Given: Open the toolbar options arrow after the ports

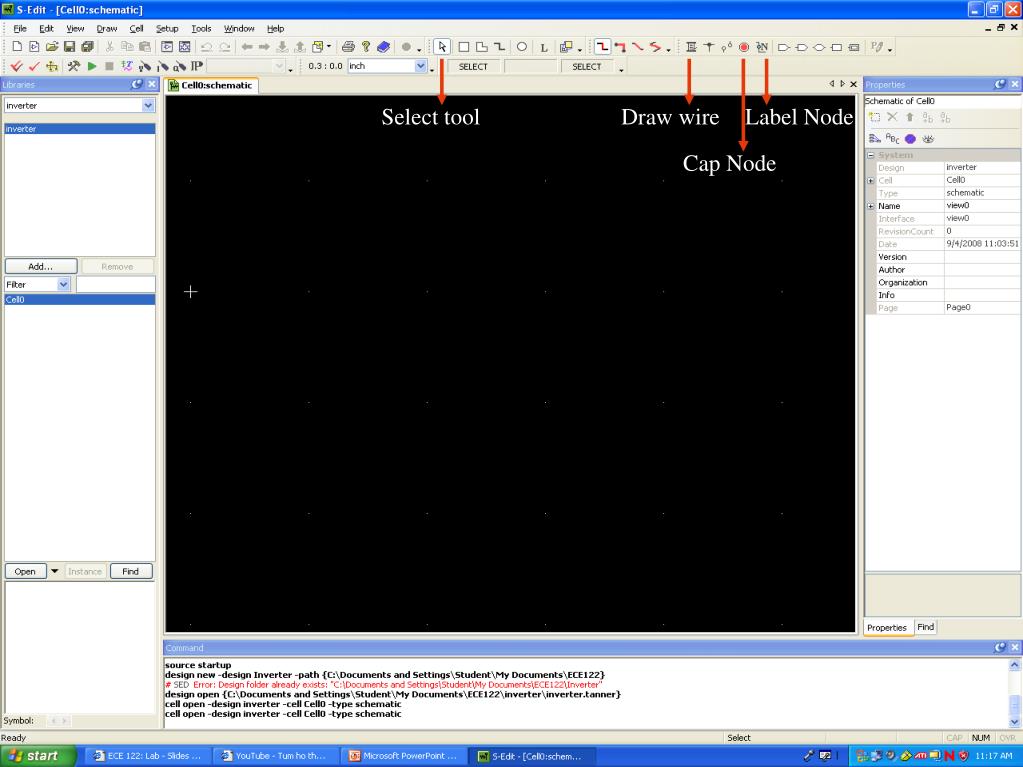Looking at the screenshot, I should pyautogui.click(x=890, y=50).
